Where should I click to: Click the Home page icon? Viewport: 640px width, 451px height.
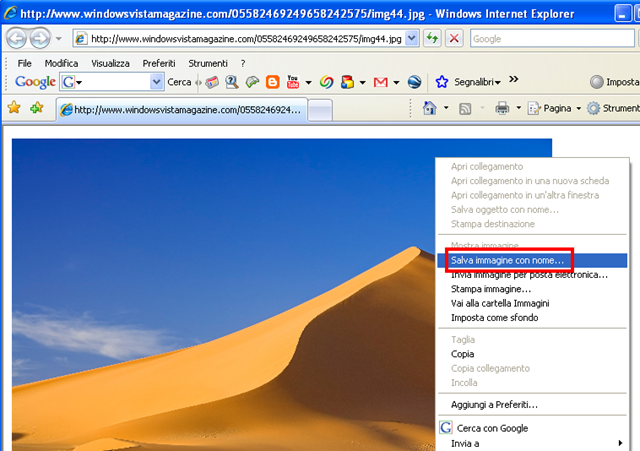pos(429,108)
